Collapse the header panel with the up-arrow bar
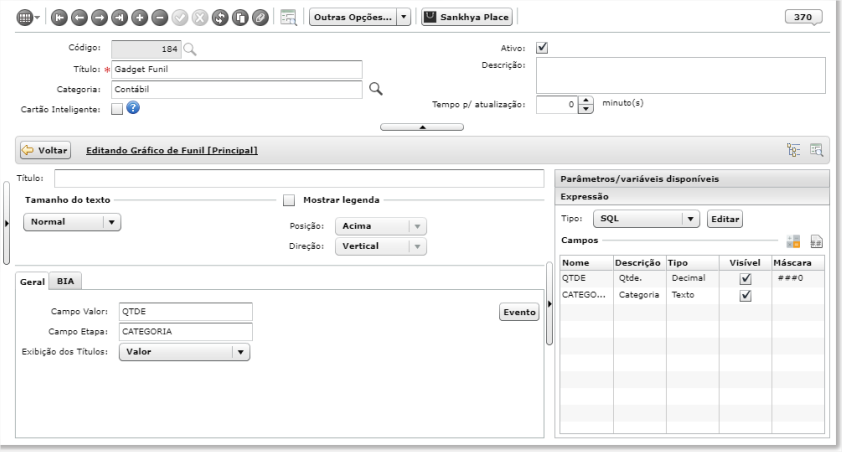842x452 pixels. [422, 127]
